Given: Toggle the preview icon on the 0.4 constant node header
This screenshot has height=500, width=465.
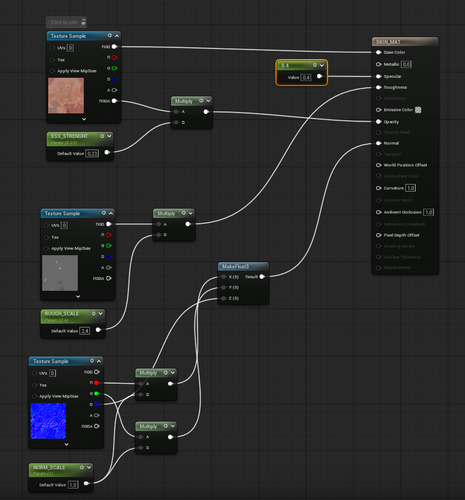Looking at the screenshot, I should click(315, 65).
